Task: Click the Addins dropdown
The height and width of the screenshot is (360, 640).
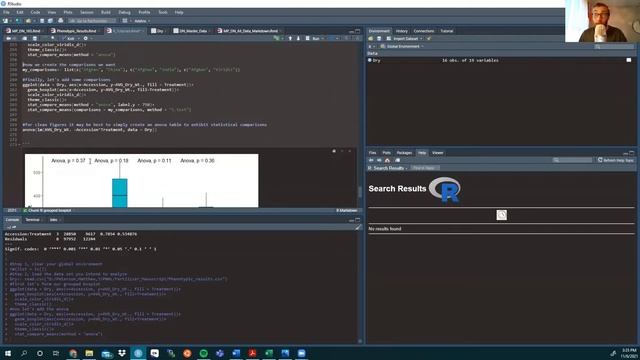Action: click(142, 21)
